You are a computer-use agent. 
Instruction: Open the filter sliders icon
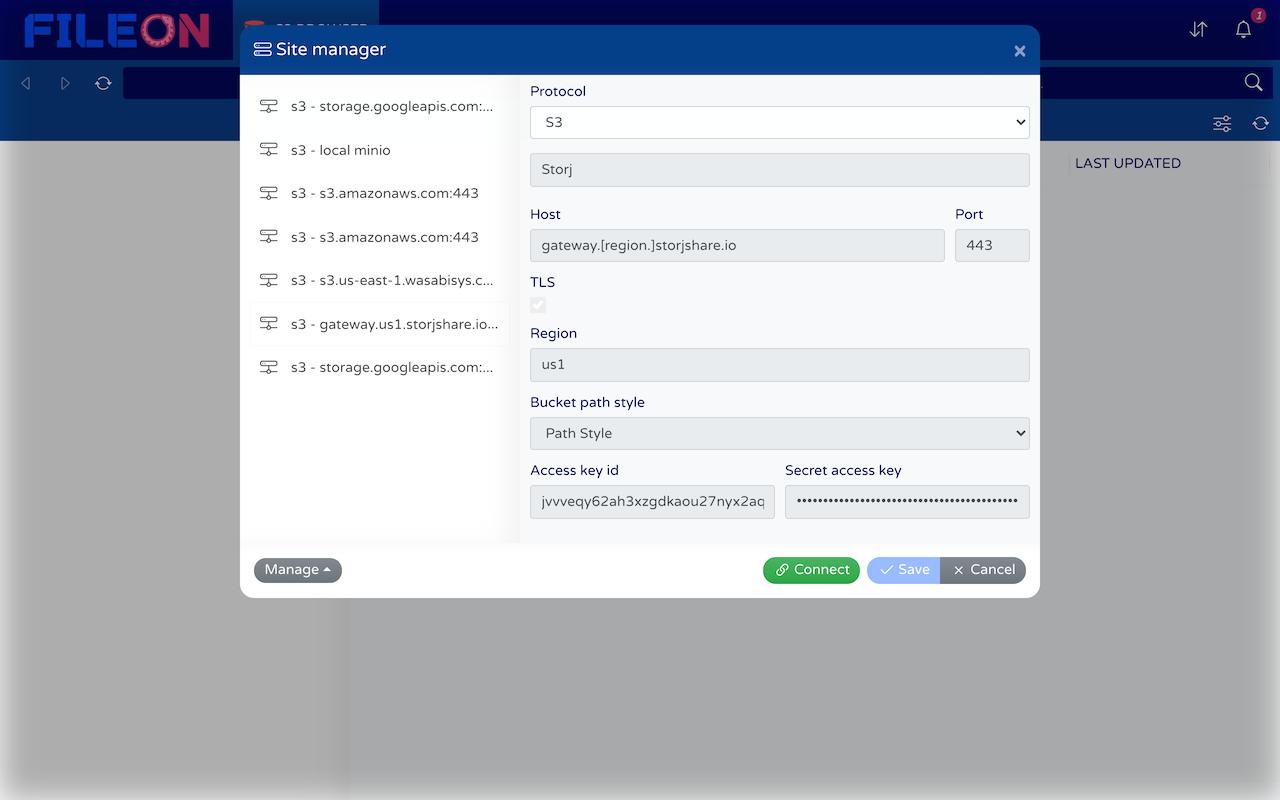(1221, 123)
